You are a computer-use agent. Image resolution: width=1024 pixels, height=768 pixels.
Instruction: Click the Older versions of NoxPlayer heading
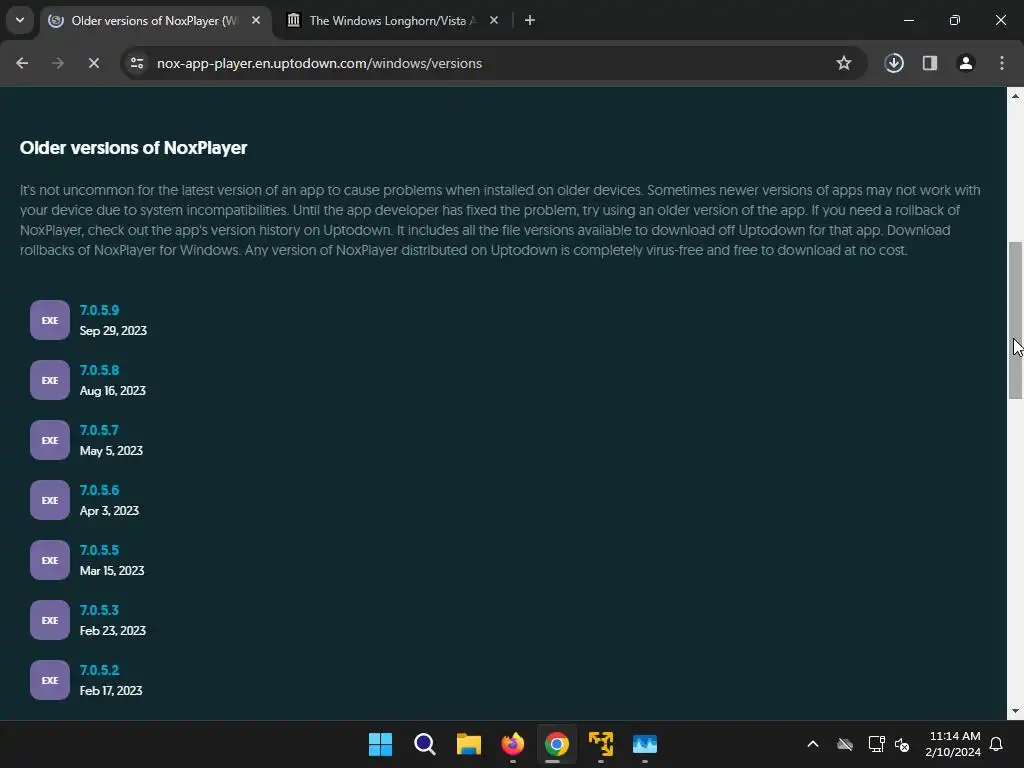pyautogui.click(x=133, y=148)
